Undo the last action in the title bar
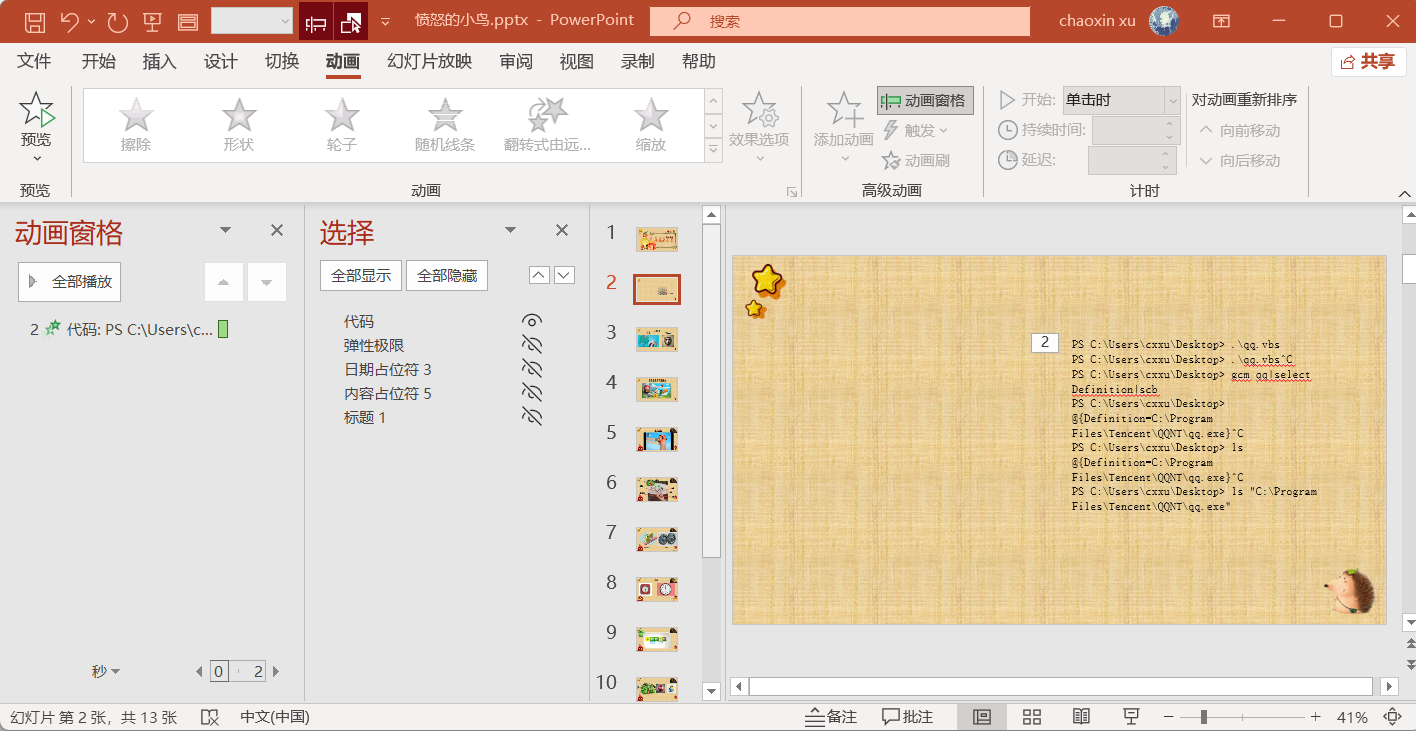The width and height of the screenshot is (1416, 731). (x=69, y=21)
